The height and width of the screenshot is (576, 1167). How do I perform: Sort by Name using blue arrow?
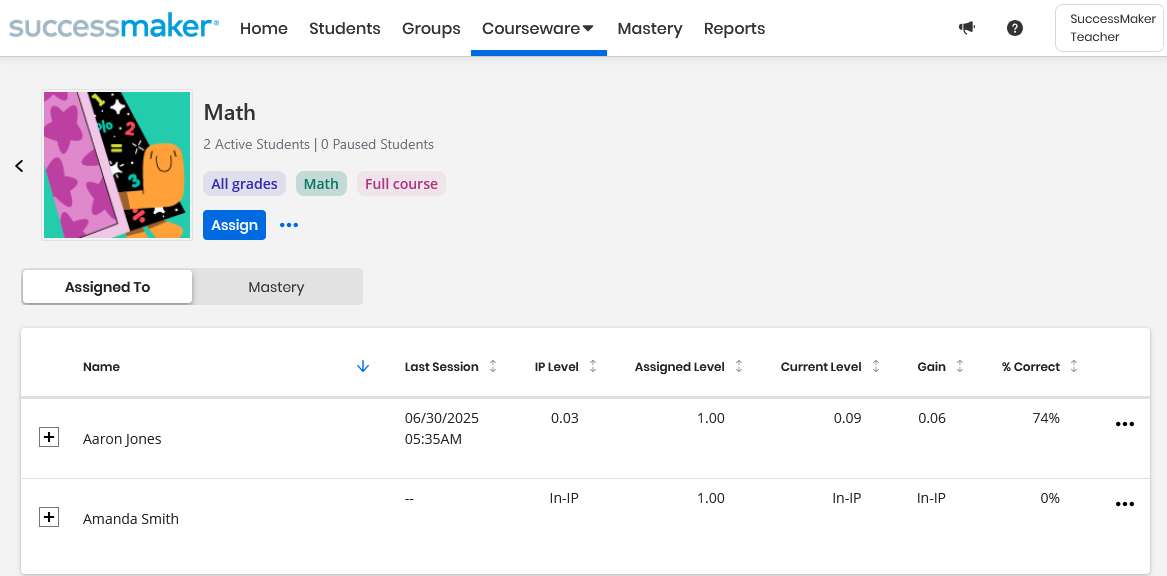(363, 367)
